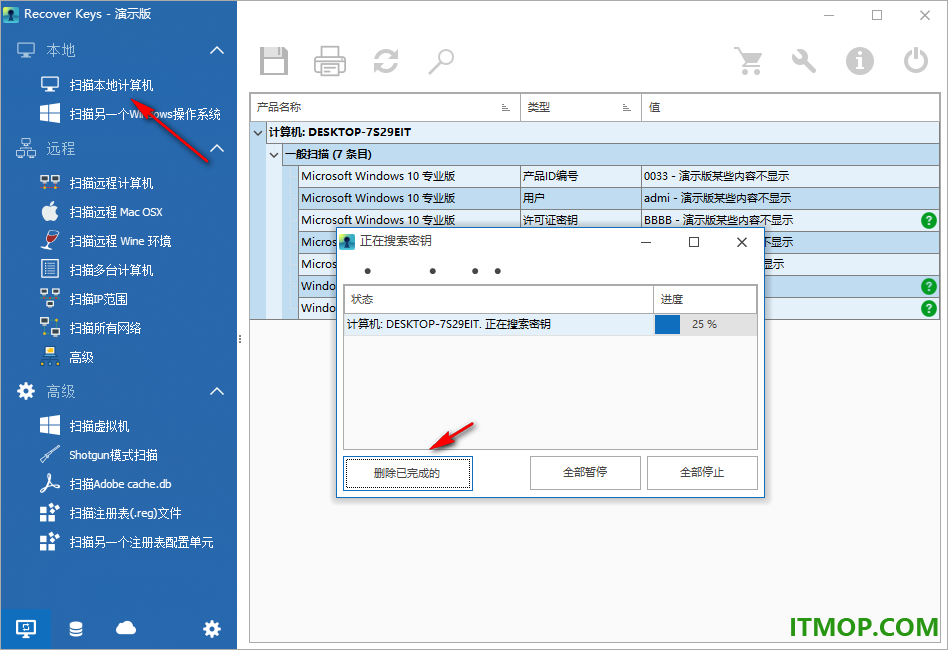Click the Search magnifier toolbar icon
This screenshot has height=650, width=948.
(441, 61)
